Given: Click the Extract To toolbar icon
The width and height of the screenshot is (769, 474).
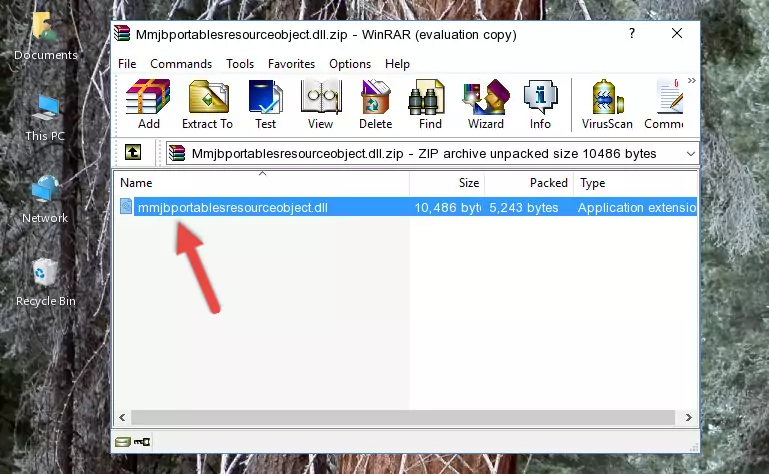Looking at the screenshot, I should coord(207,104).
